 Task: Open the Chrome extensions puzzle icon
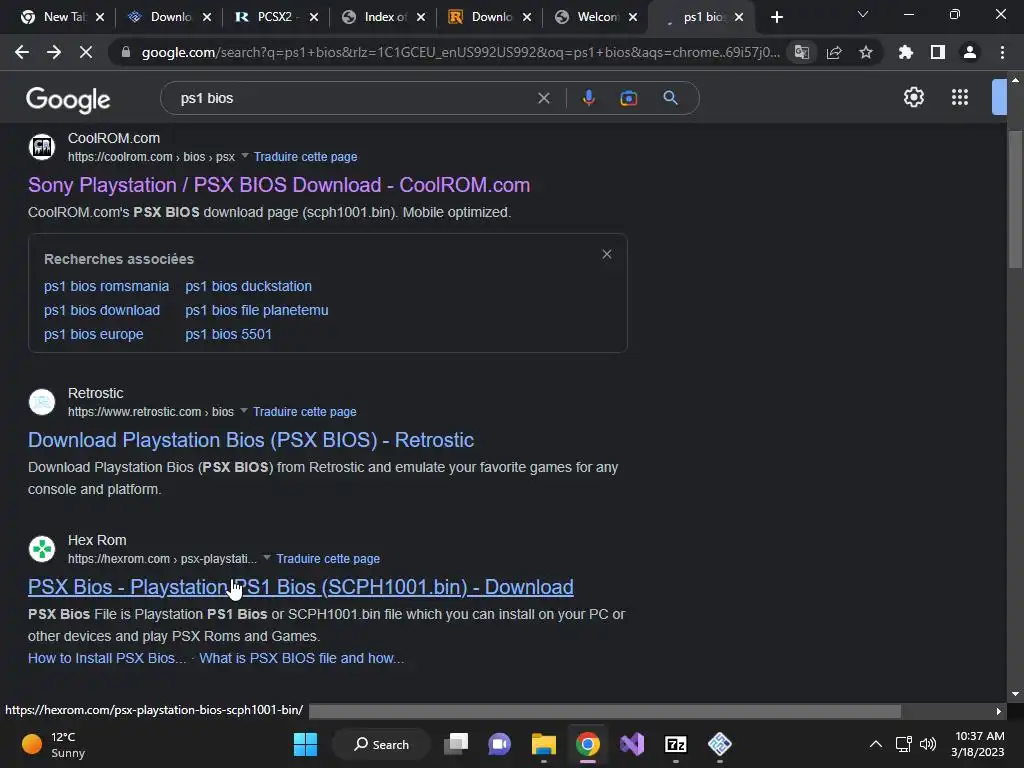905,52
